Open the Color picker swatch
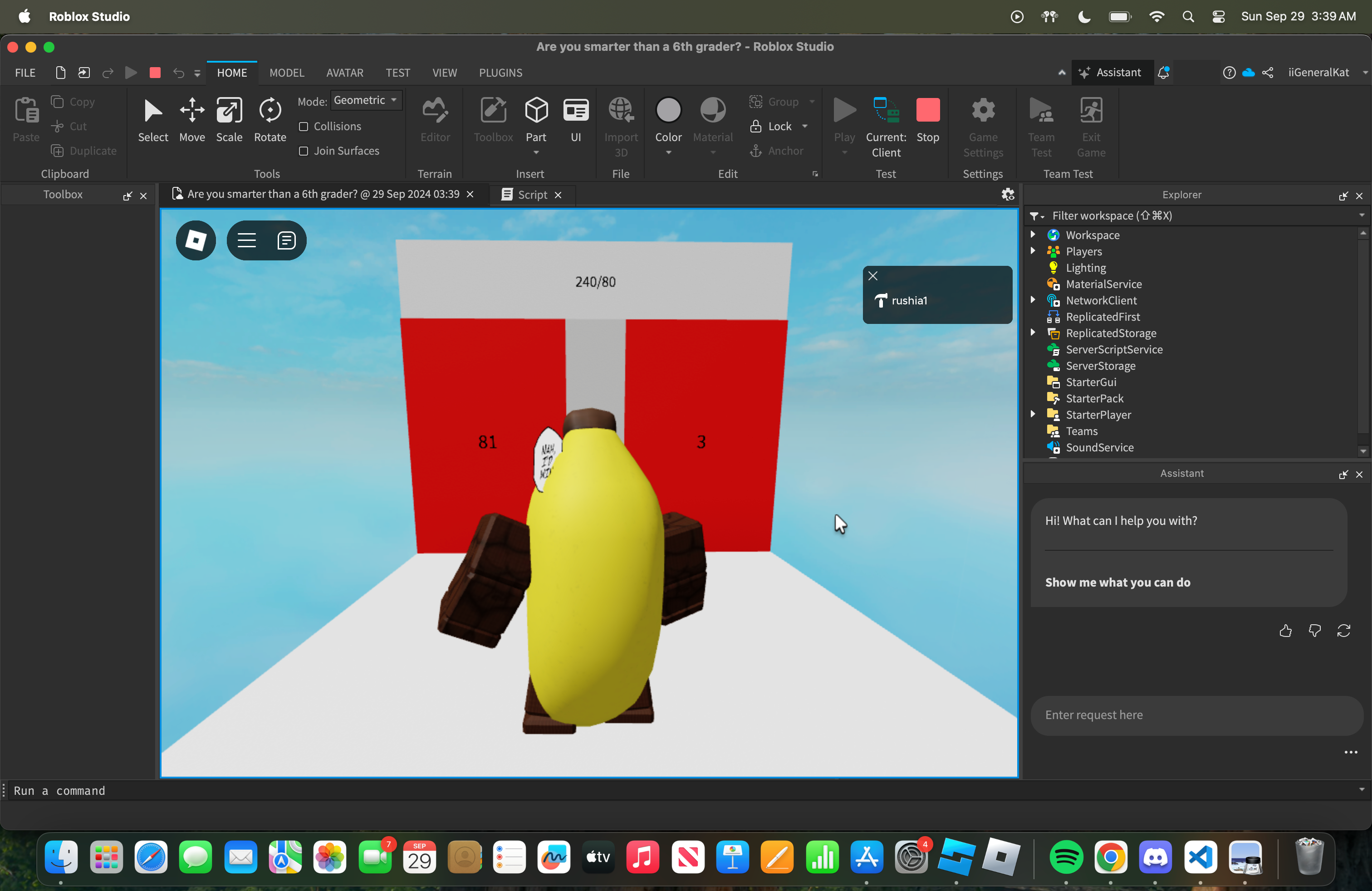 (668, 111)
